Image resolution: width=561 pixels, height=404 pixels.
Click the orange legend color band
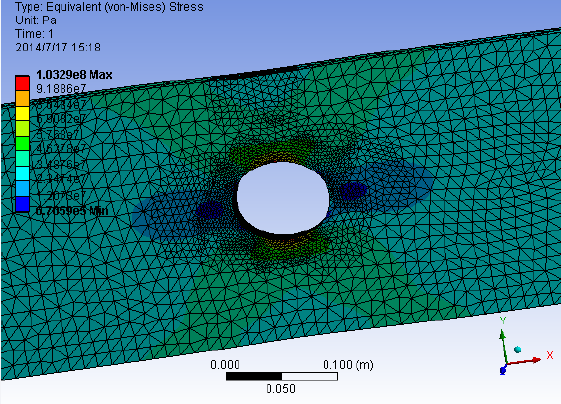22,98
